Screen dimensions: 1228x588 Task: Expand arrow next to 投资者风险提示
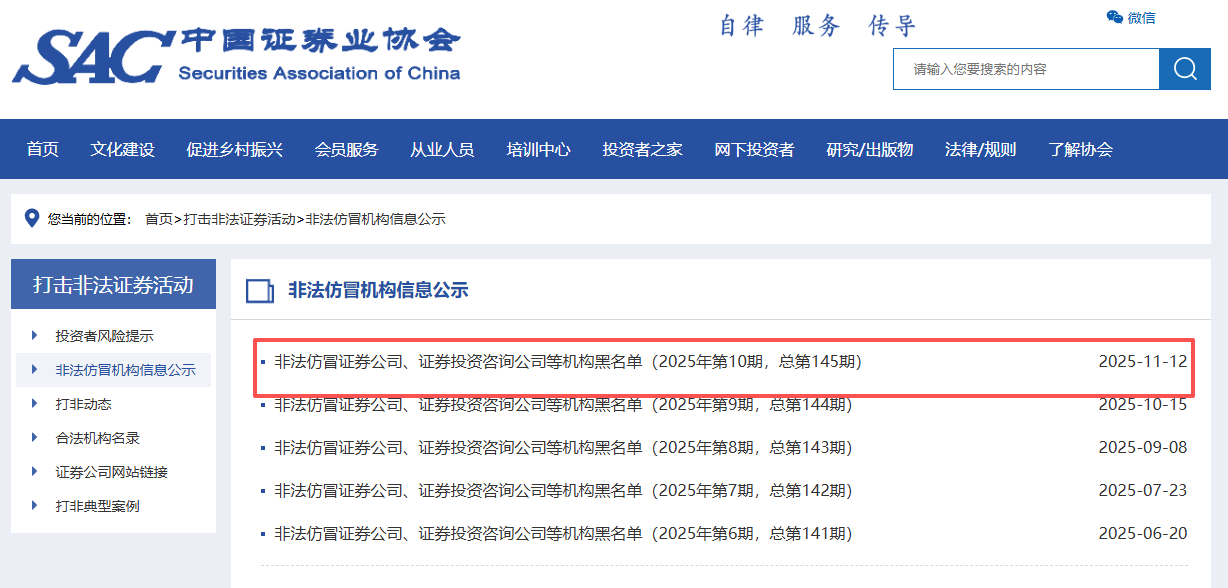[35, 336]
